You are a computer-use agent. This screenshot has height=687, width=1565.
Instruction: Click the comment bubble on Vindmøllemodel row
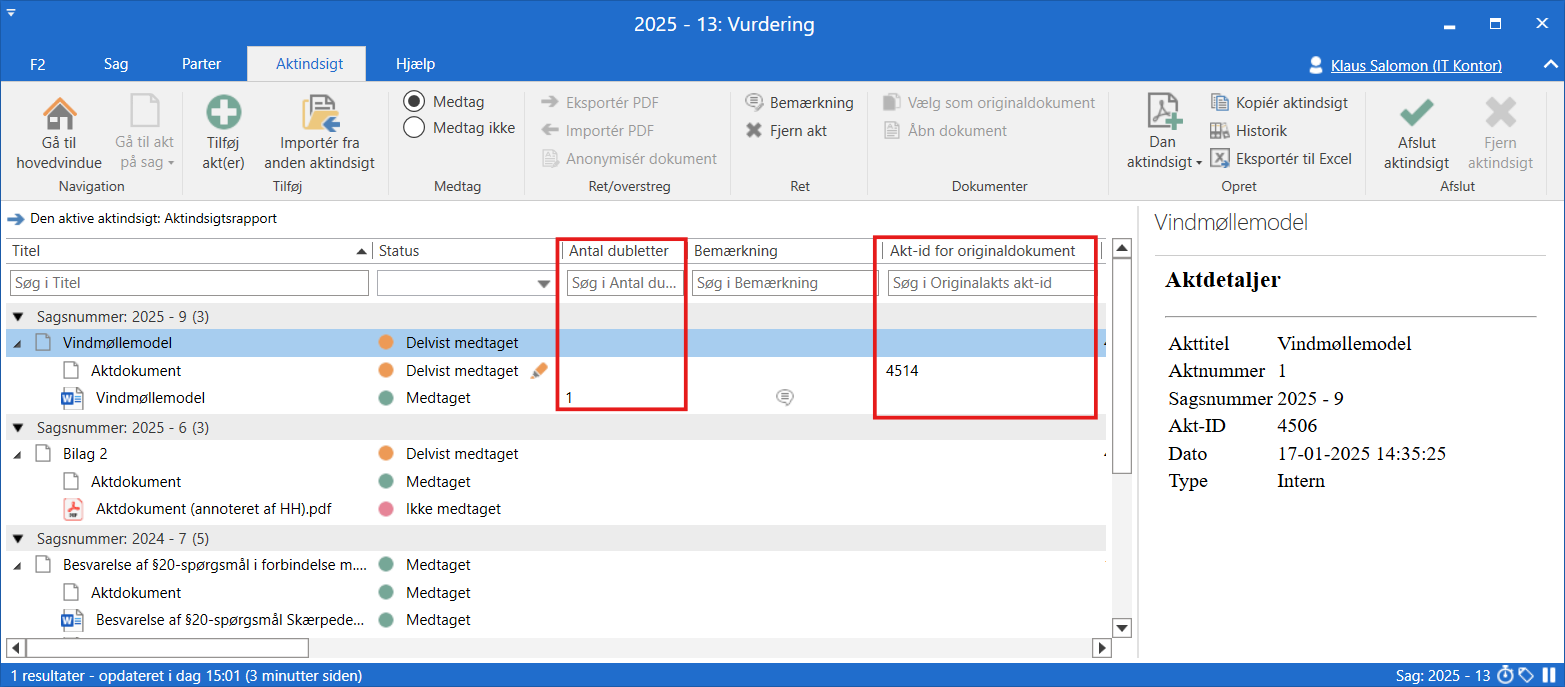tap(785, 398)
